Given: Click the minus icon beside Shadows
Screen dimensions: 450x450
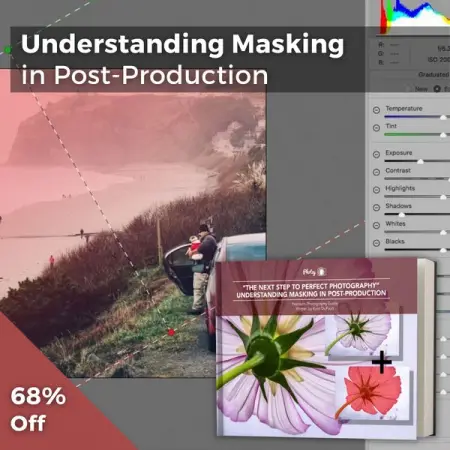Looking at the screenshot, I should (x=376, y=207).
